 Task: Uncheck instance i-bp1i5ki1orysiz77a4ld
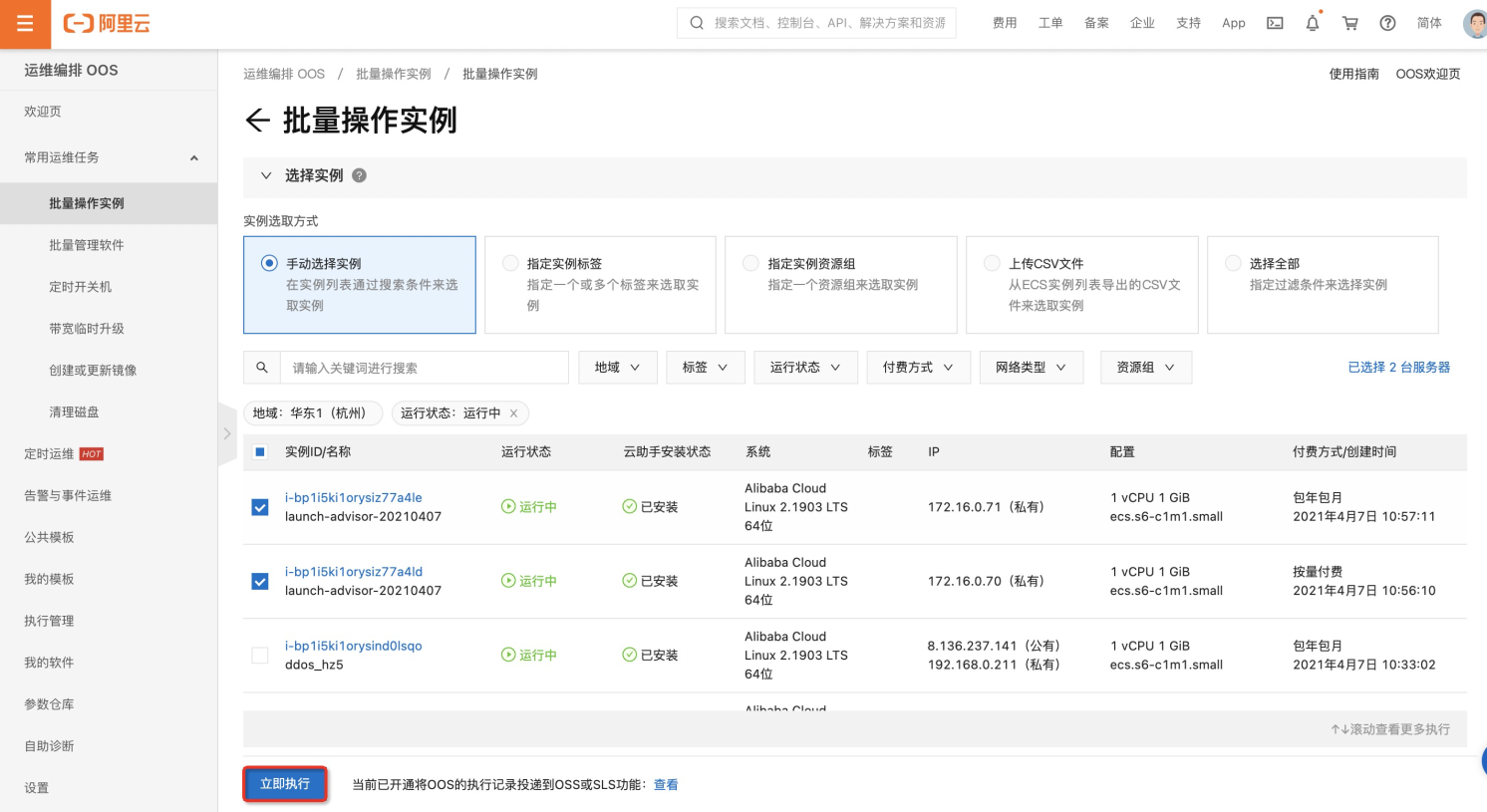click(260, 581)
